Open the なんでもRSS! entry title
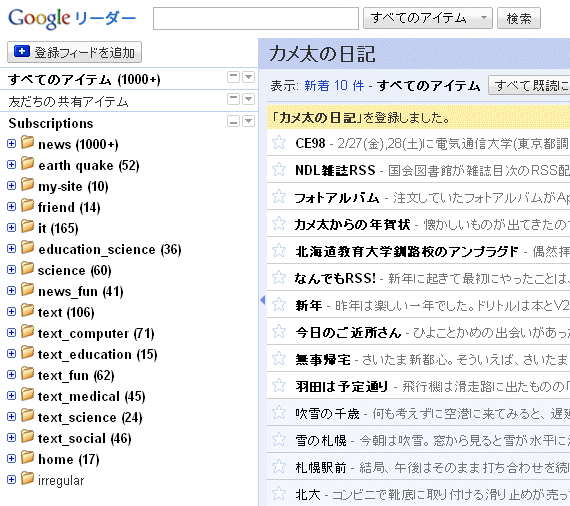 click(x=335, y=278)
